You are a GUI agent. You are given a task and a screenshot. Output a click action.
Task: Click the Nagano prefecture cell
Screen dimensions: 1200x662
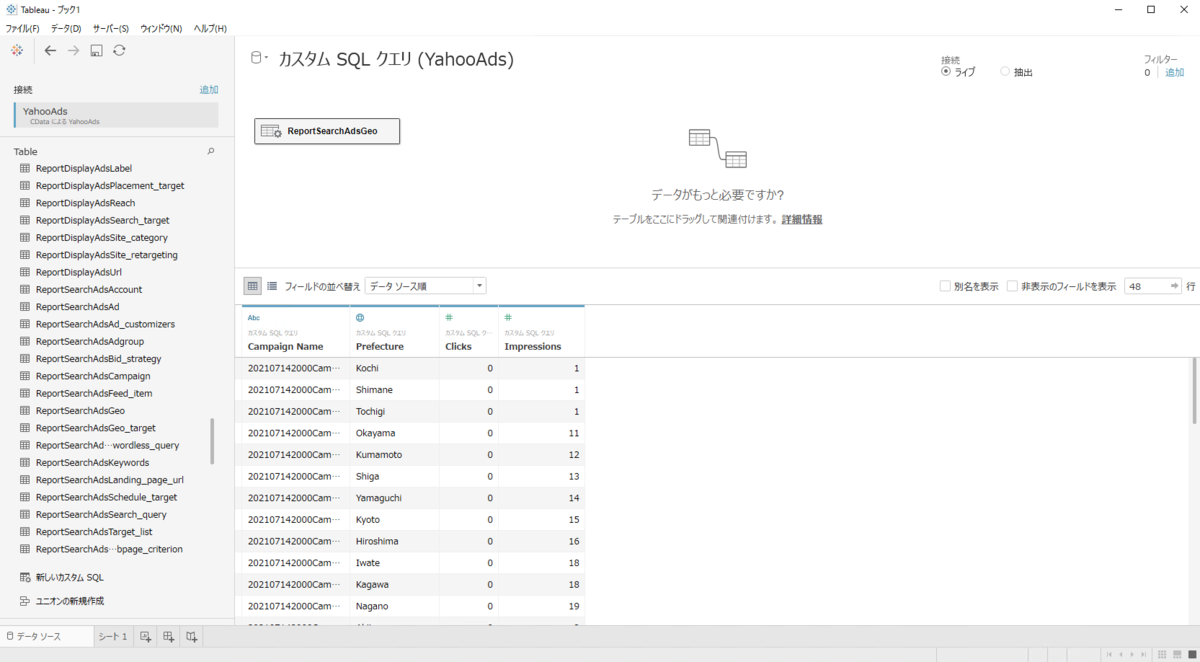coord(394,606)
